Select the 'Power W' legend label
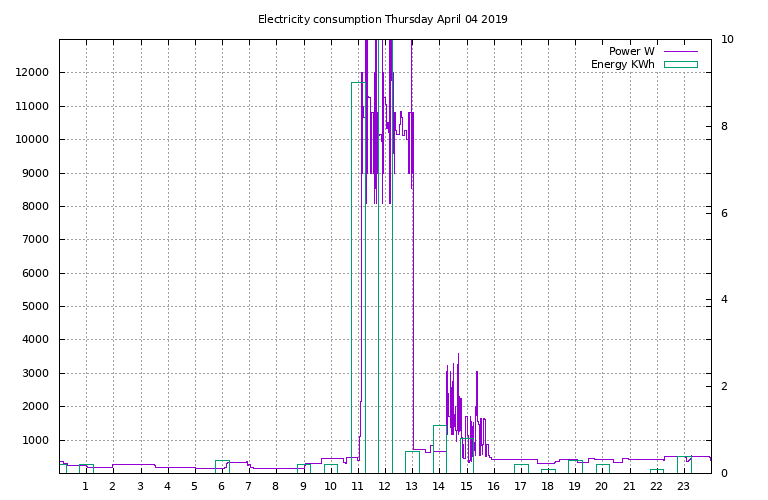Screen dimensions: 768x500 631,51
